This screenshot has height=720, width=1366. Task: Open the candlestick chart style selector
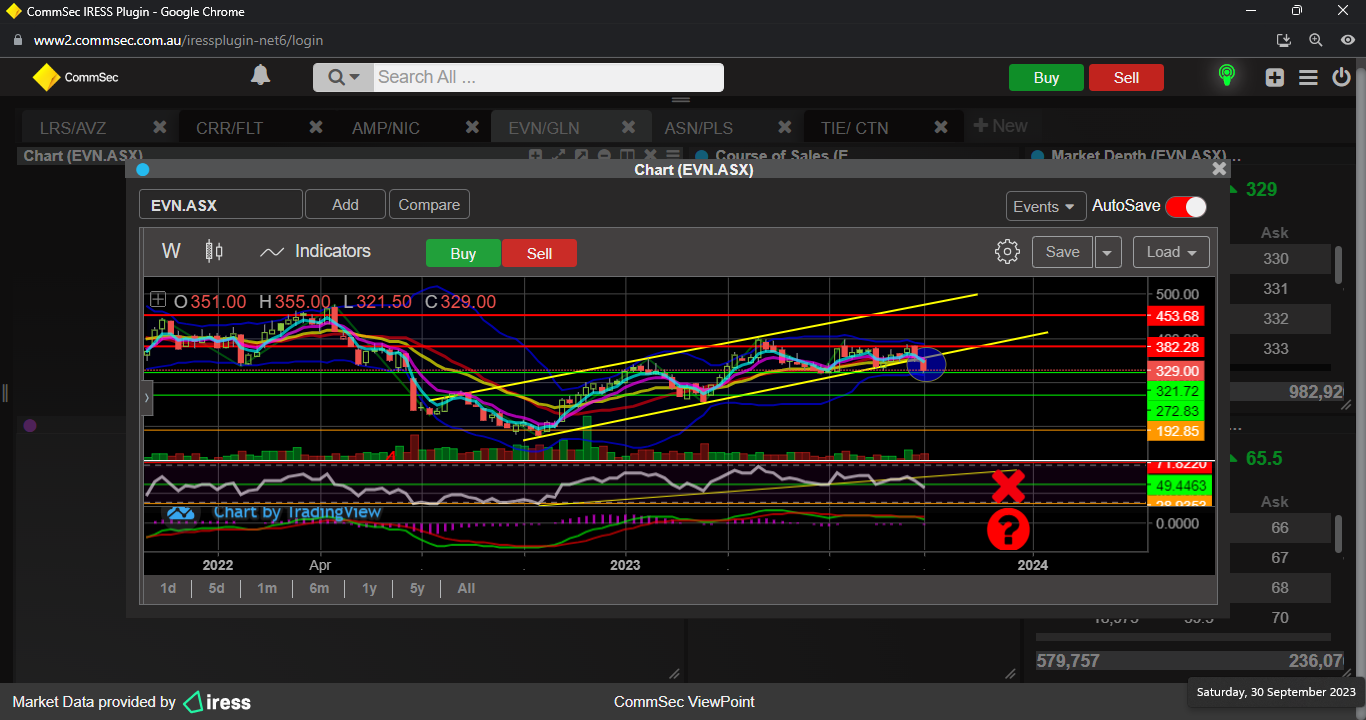click(x=213, y=251)
